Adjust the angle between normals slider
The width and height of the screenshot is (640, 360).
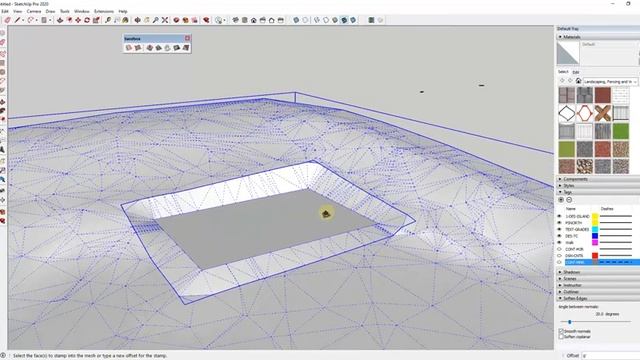click(570, 322)
